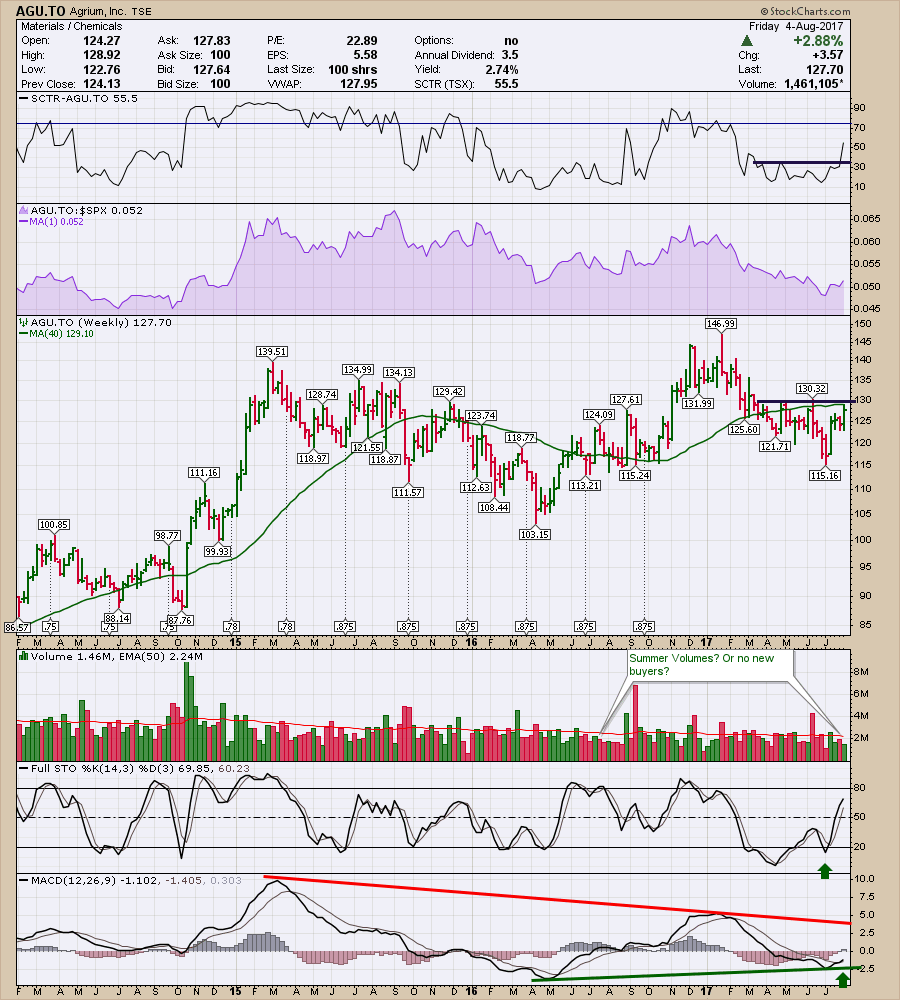Click the Summer Volumes annotation text
Screen dimensions: 900x1000
coord(702,665)
